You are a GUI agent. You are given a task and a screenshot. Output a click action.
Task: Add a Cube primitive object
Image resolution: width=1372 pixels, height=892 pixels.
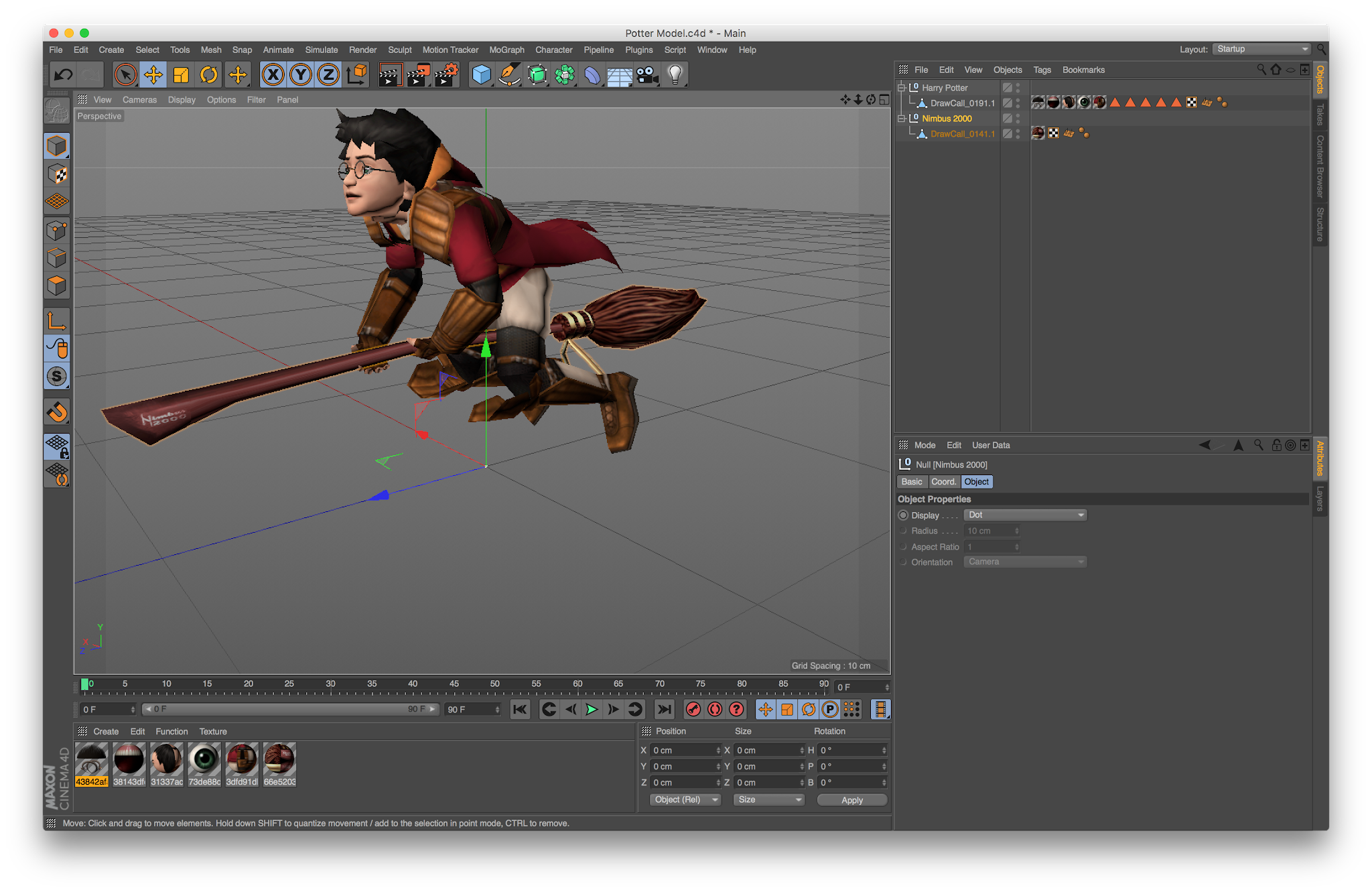click(481, 74)
